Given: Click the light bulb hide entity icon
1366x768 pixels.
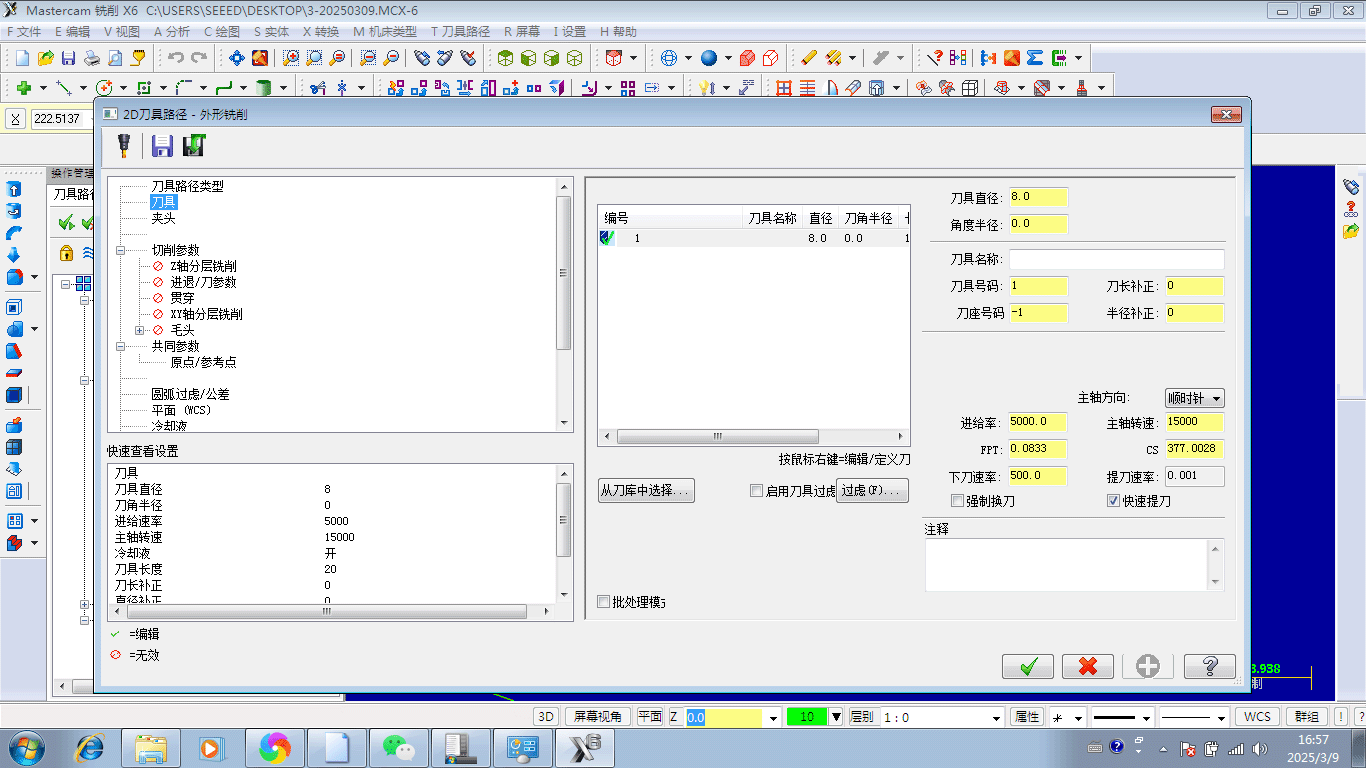Looking at the screenshot, I should (707, 88).
